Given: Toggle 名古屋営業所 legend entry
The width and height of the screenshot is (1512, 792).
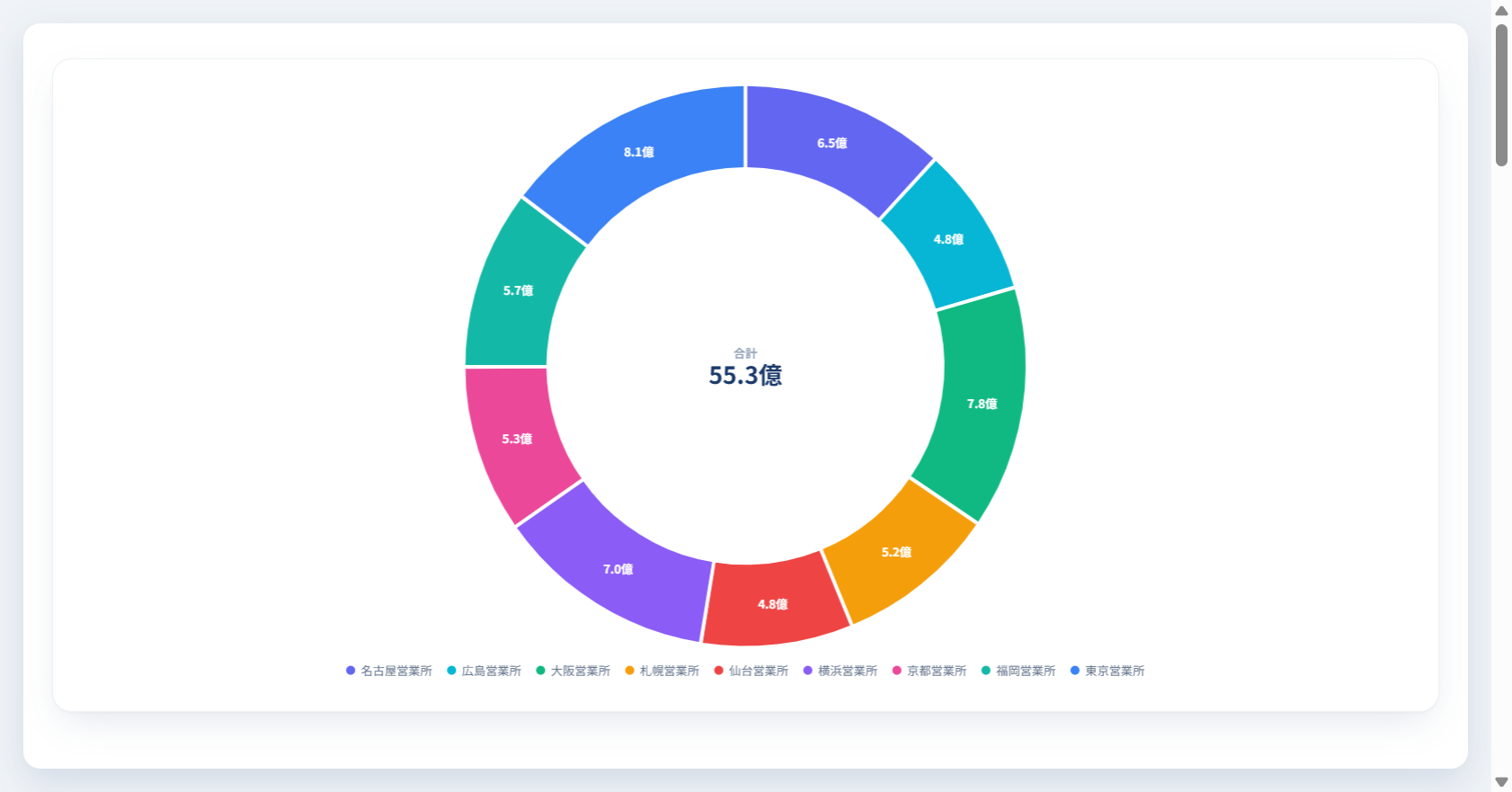Looking at the screenshot, I should point(388,671).
